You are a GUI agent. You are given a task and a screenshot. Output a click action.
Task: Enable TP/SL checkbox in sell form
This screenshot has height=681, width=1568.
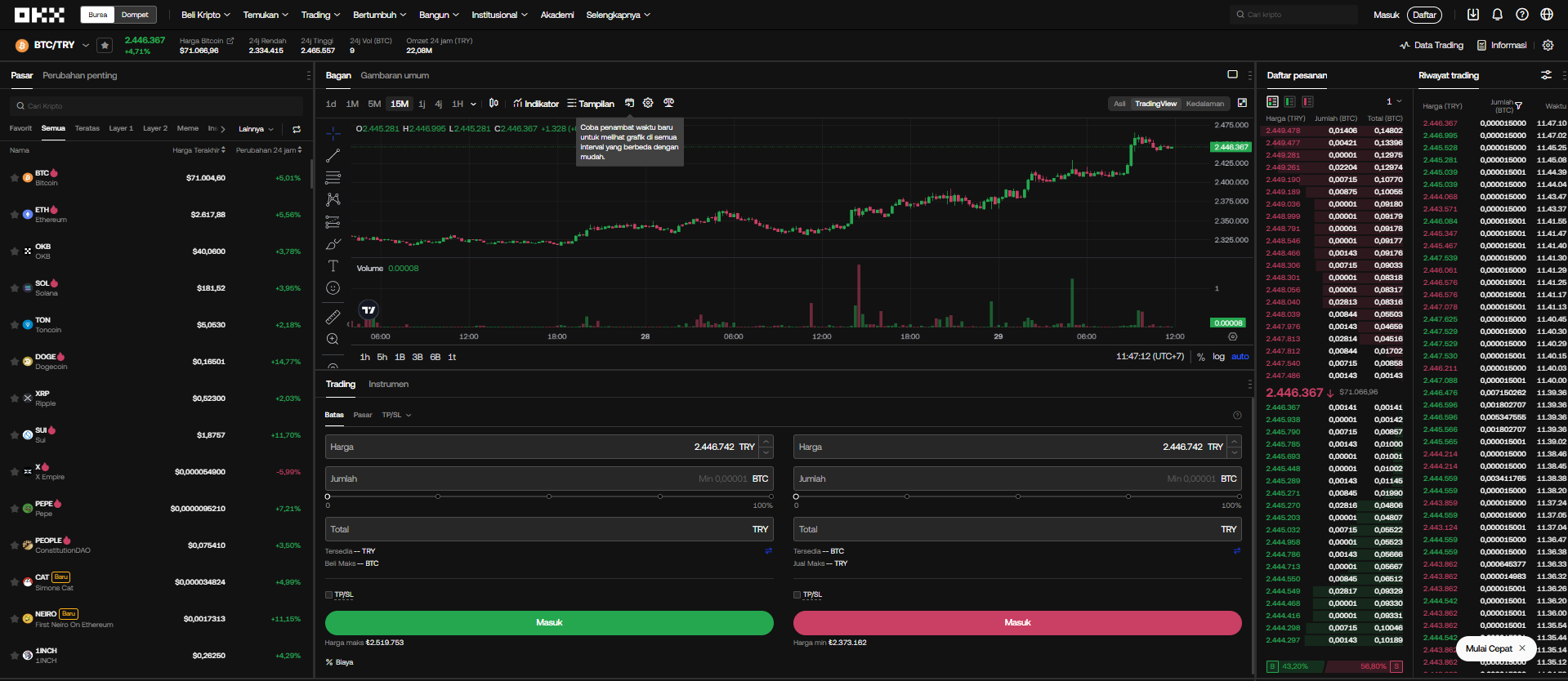[797, 594]
